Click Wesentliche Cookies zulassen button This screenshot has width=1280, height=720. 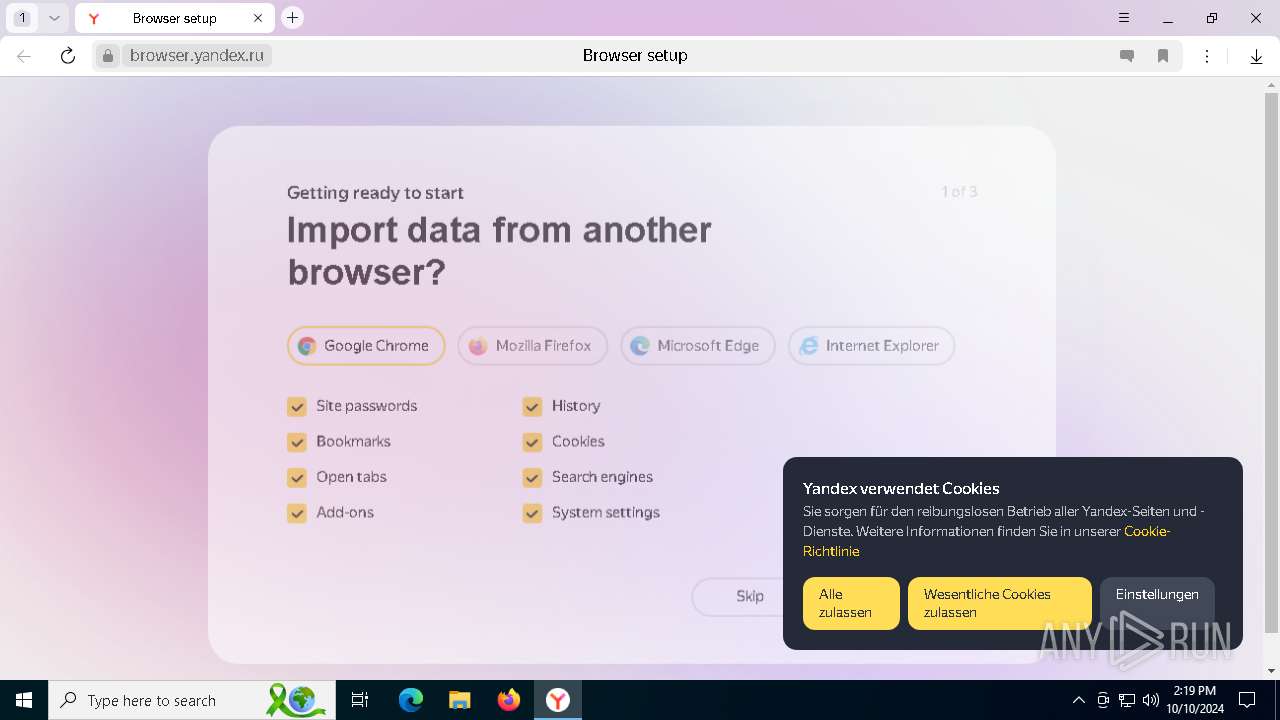tap(1000, 603)
